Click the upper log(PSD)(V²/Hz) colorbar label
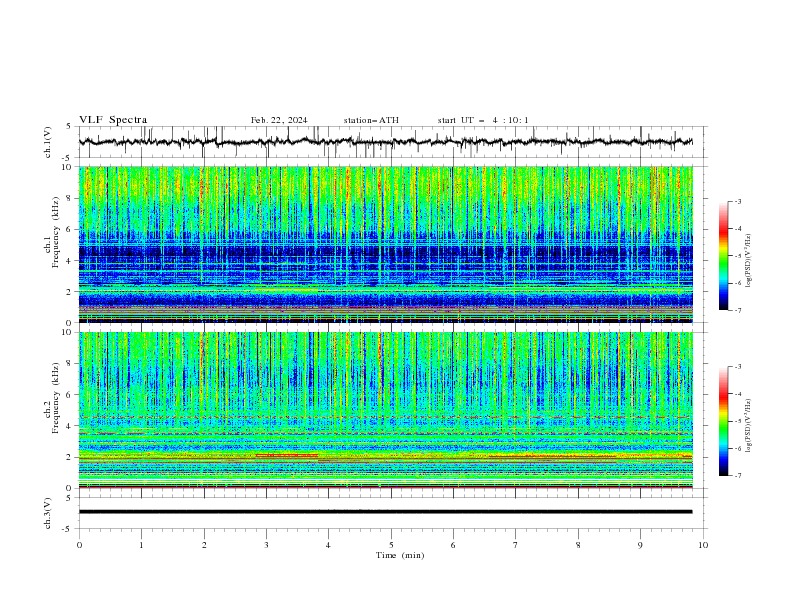 click(750, 261)
